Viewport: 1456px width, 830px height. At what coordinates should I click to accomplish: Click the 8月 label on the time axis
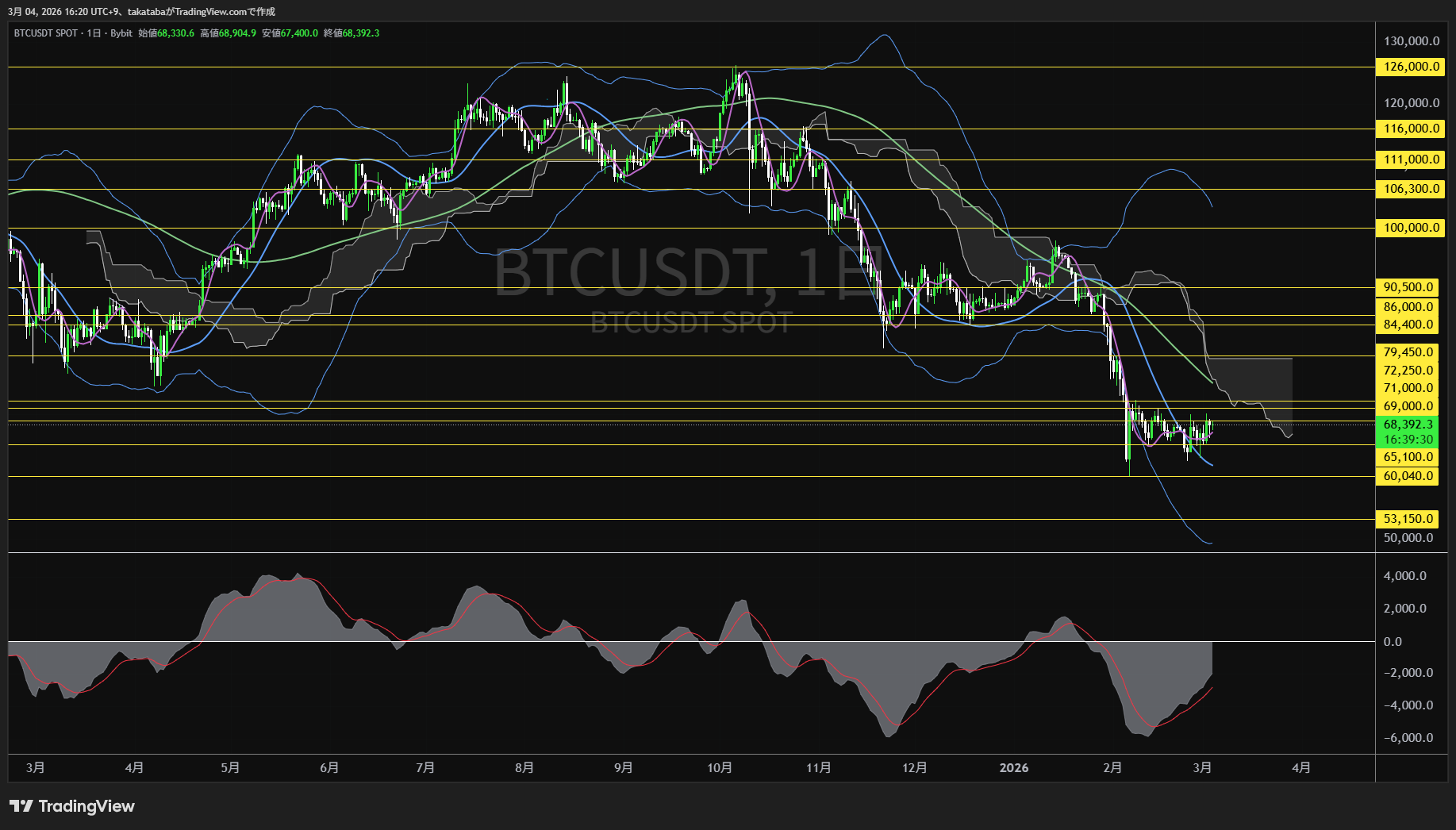point(524,768)
